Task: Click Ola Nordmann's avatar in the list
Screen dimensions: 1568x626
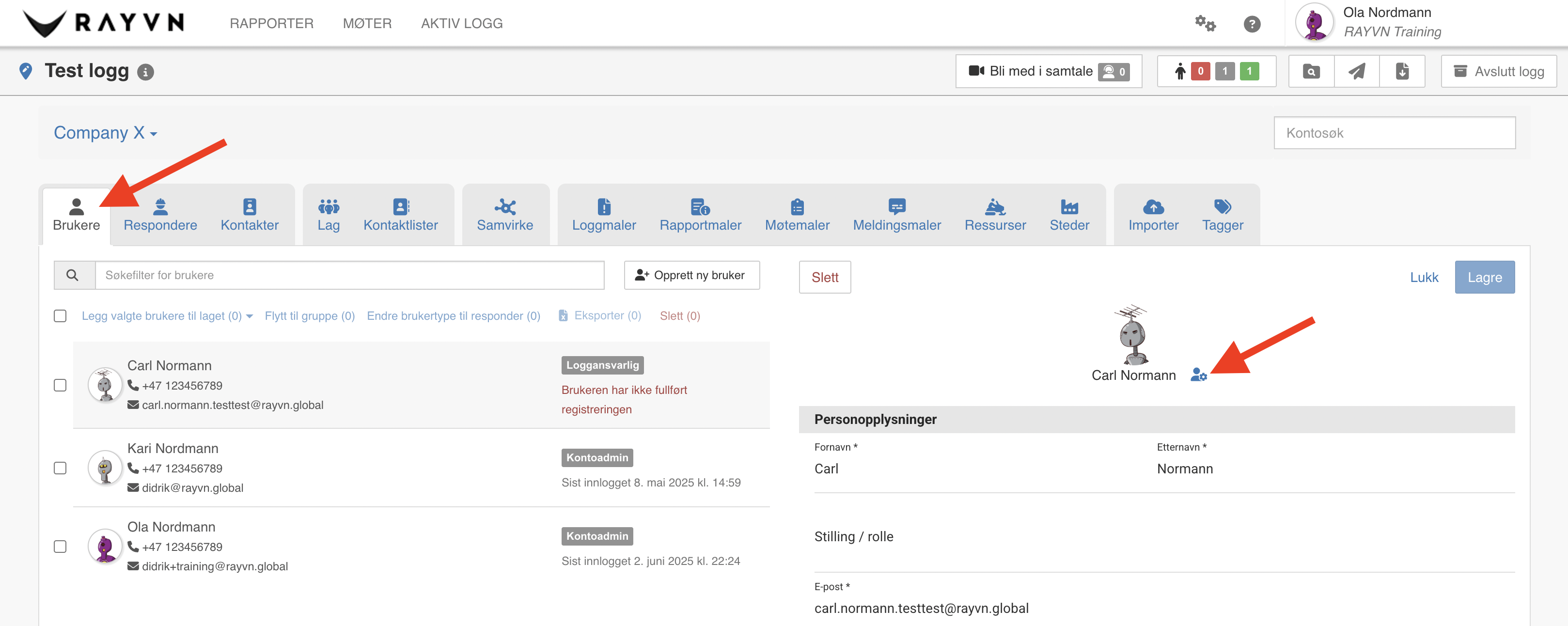Action: [105, 546]
